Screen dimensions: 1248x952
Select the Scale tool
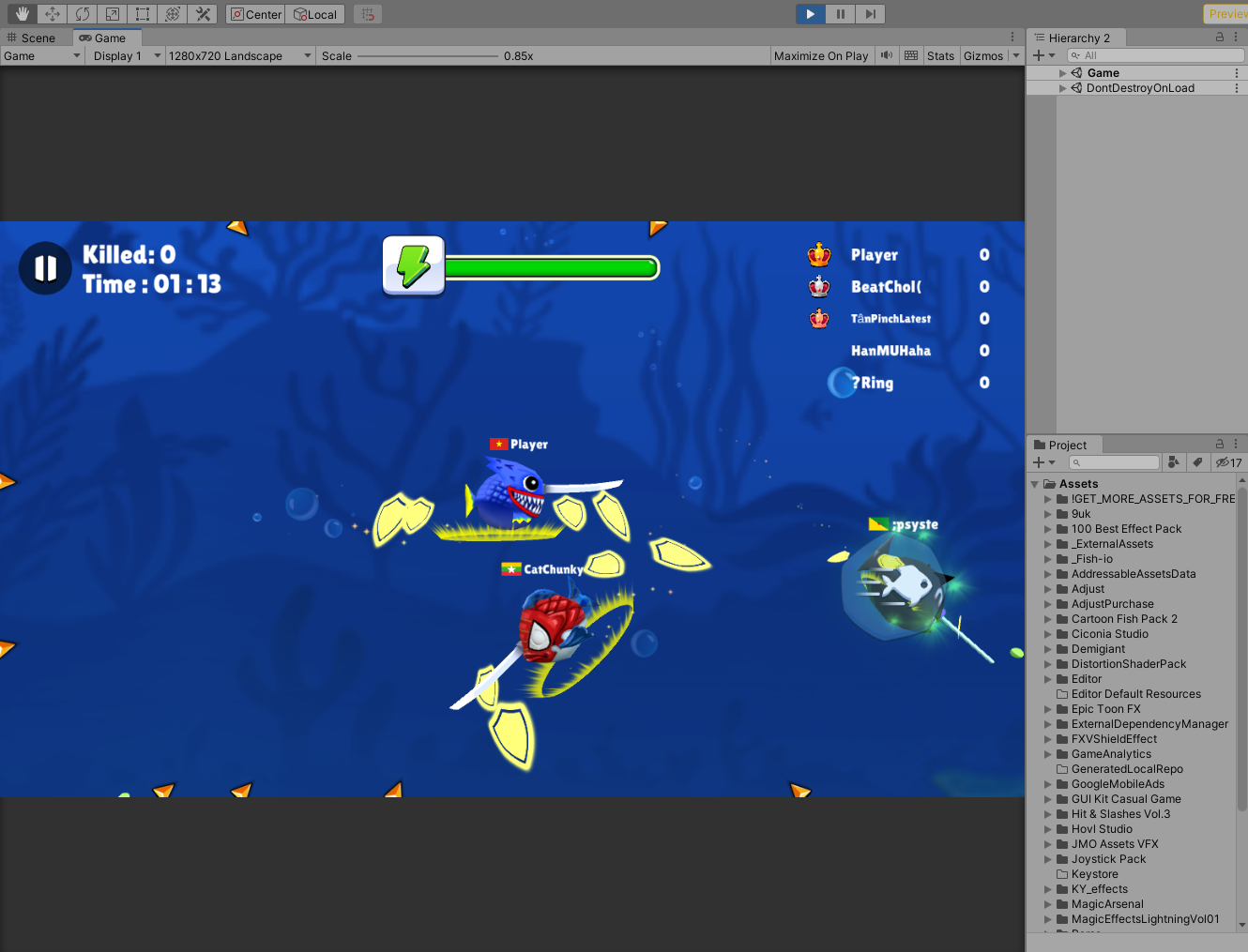[x=113, y=14]
